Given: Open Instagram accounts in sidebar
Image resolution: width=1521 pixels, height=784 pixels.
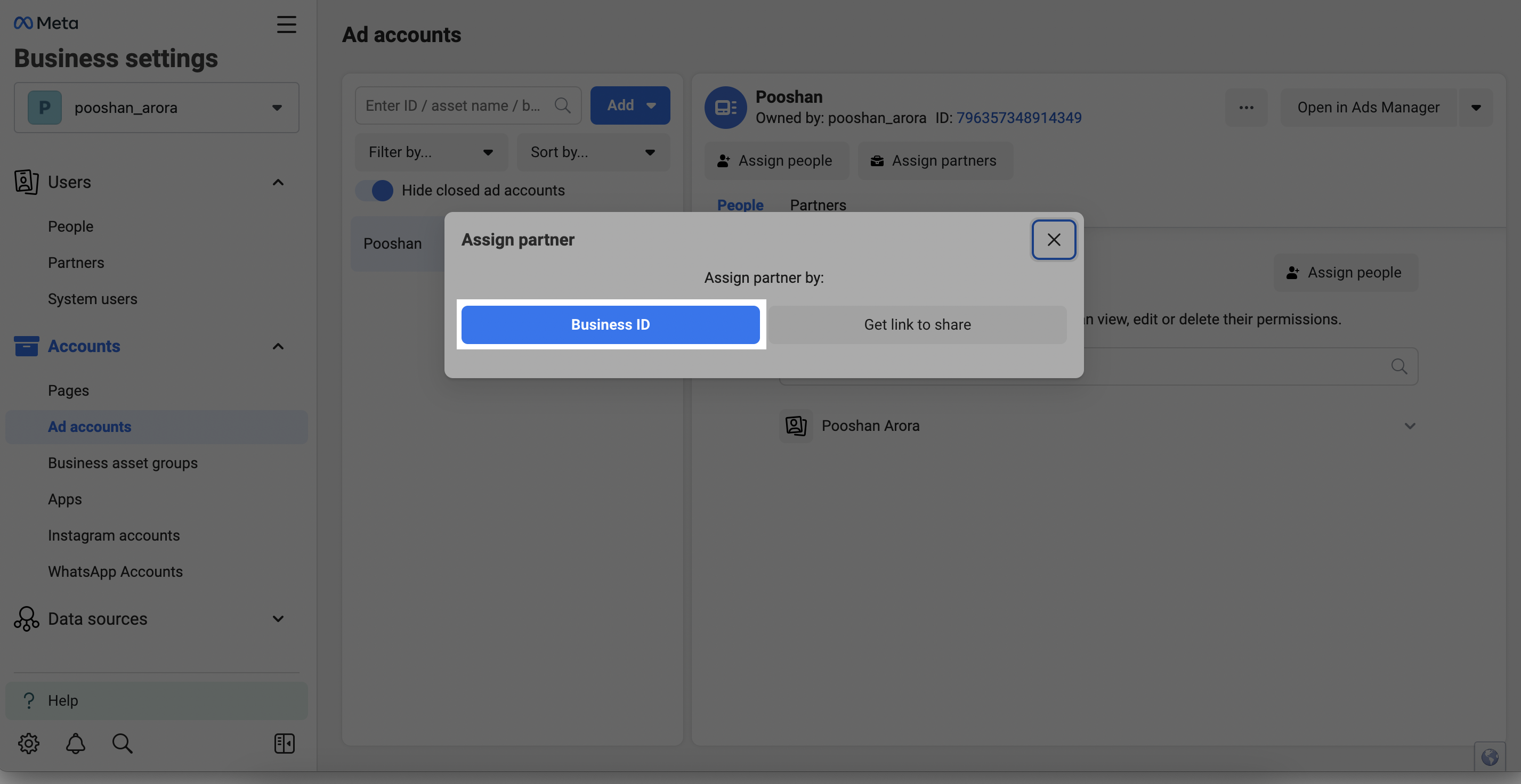Looking at the screenshot, I should coord(114,536).
